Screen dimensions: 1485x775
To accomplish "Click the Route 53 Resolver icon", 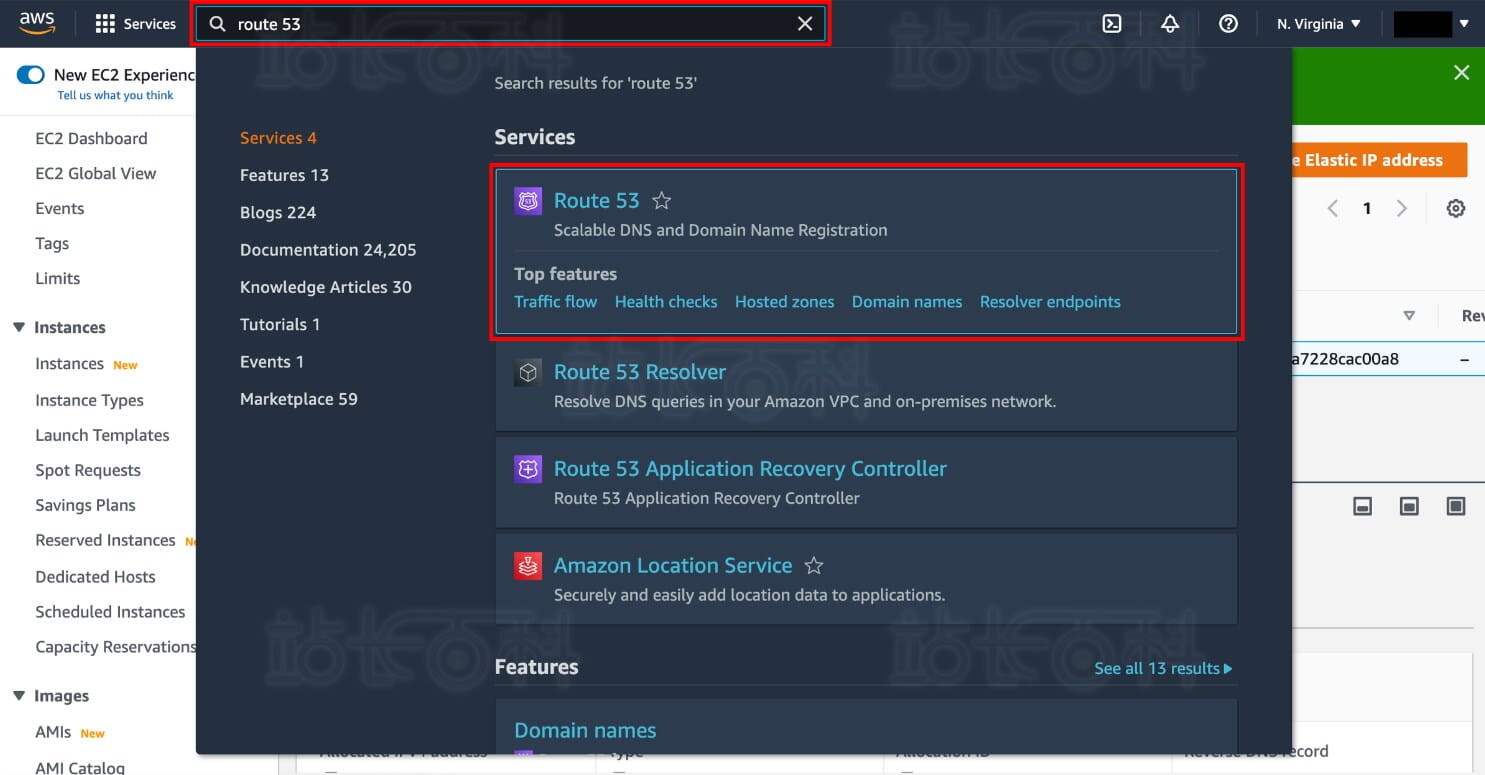I will pyautogui.click(x=528, y=373).
